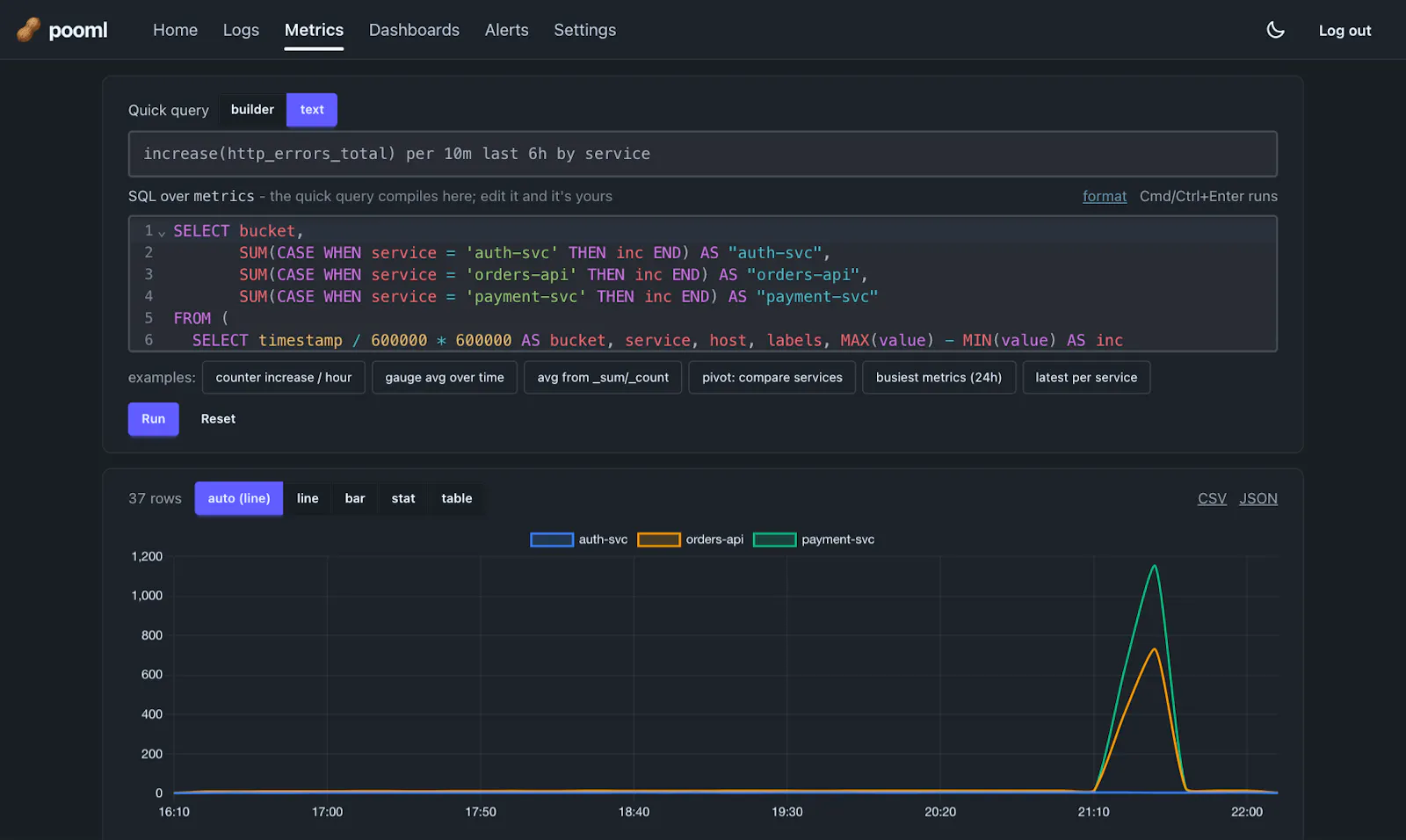Click the orders-api peak on the chart
Viewport: 1406px width, 840px height.
(x=1155, y=649)
